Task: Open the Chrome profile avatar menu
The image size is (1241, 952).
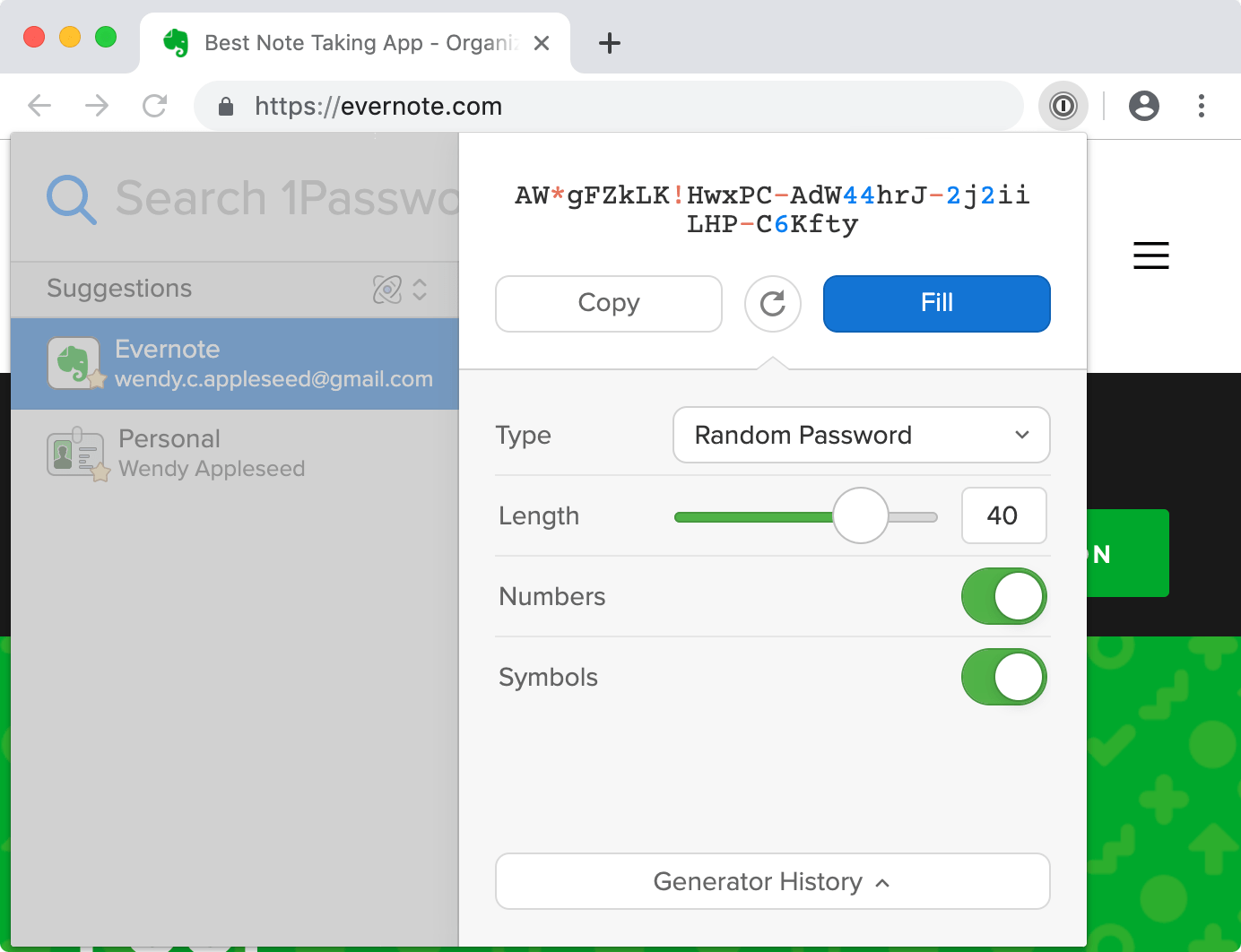Action: [x=1144, y=106]
